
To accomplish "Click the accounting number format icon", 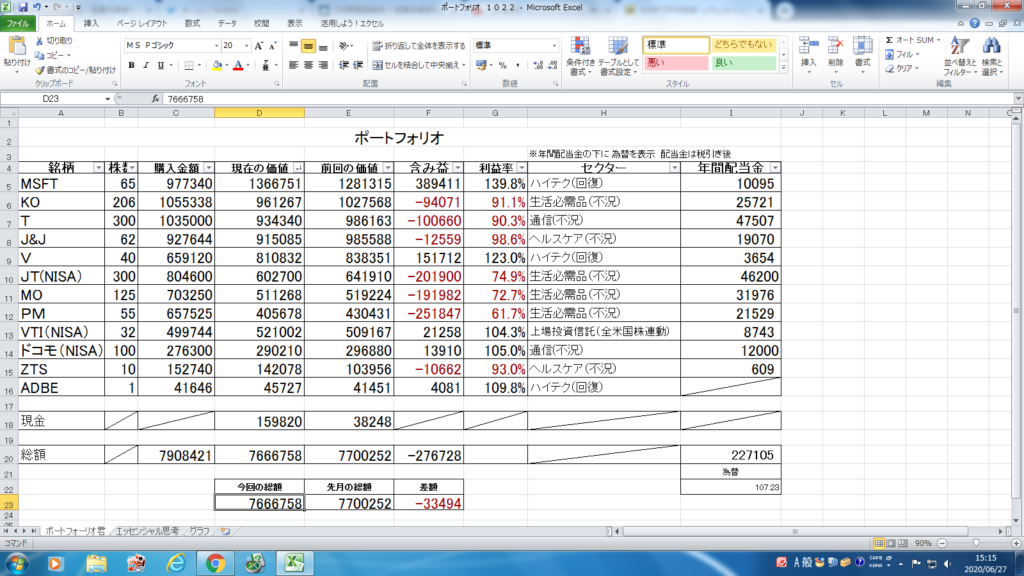I will [x=481, y=65].
